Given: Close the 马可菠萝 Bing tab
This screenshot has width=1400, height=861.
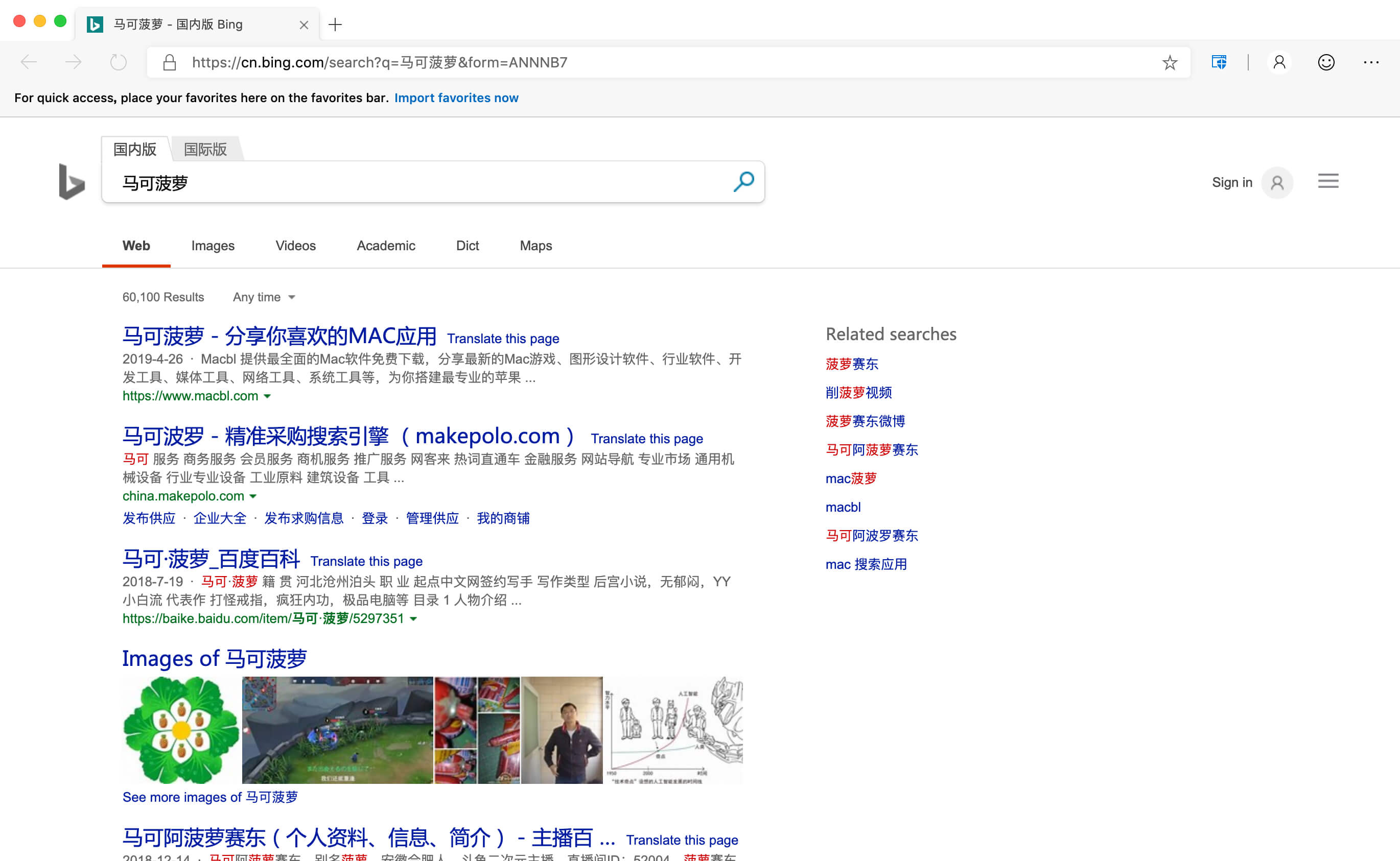Looking at the screenshot, I should [304, 25].
